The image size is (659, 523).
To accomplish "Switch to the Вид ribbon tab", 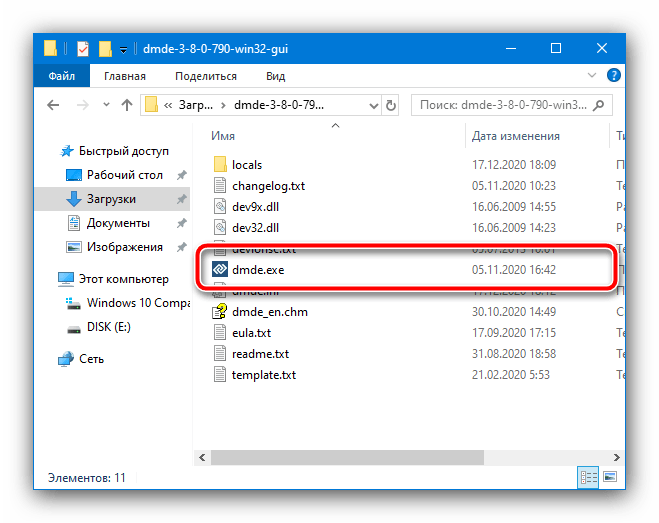I will coord(276,76).
